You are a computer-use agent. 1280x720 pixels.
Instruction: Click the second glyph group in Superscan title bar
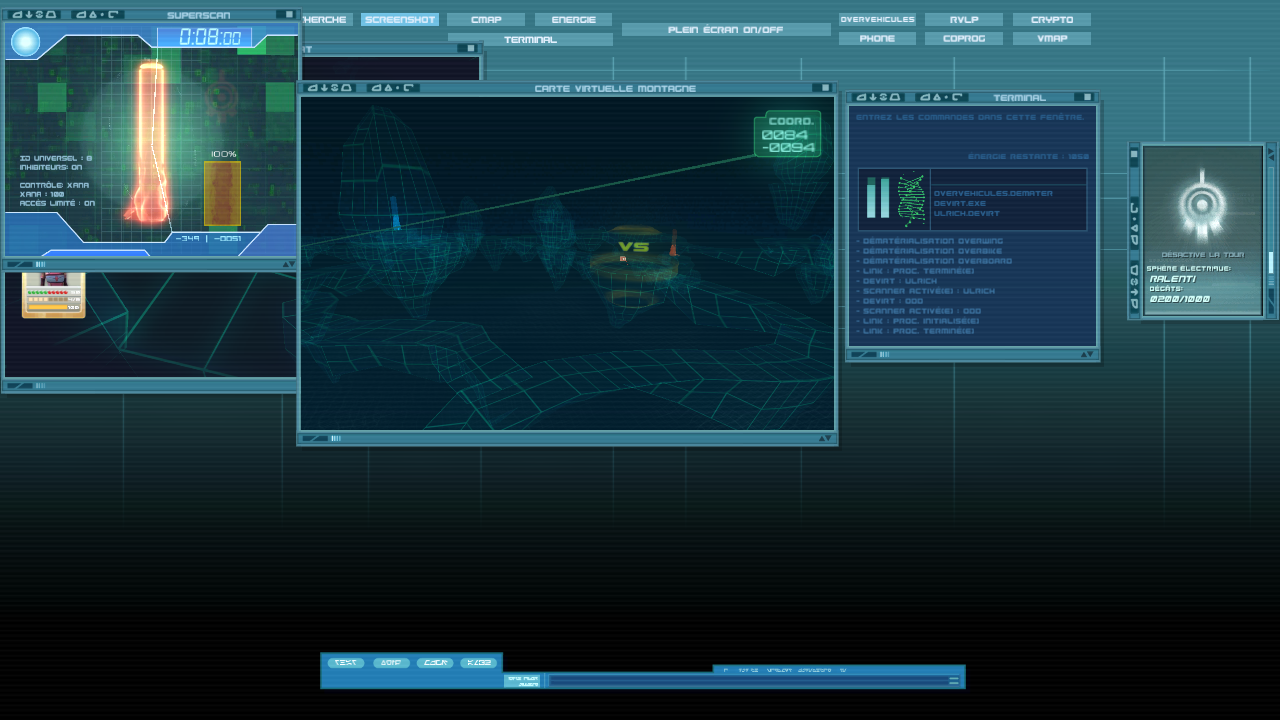[x=99, y=15]
